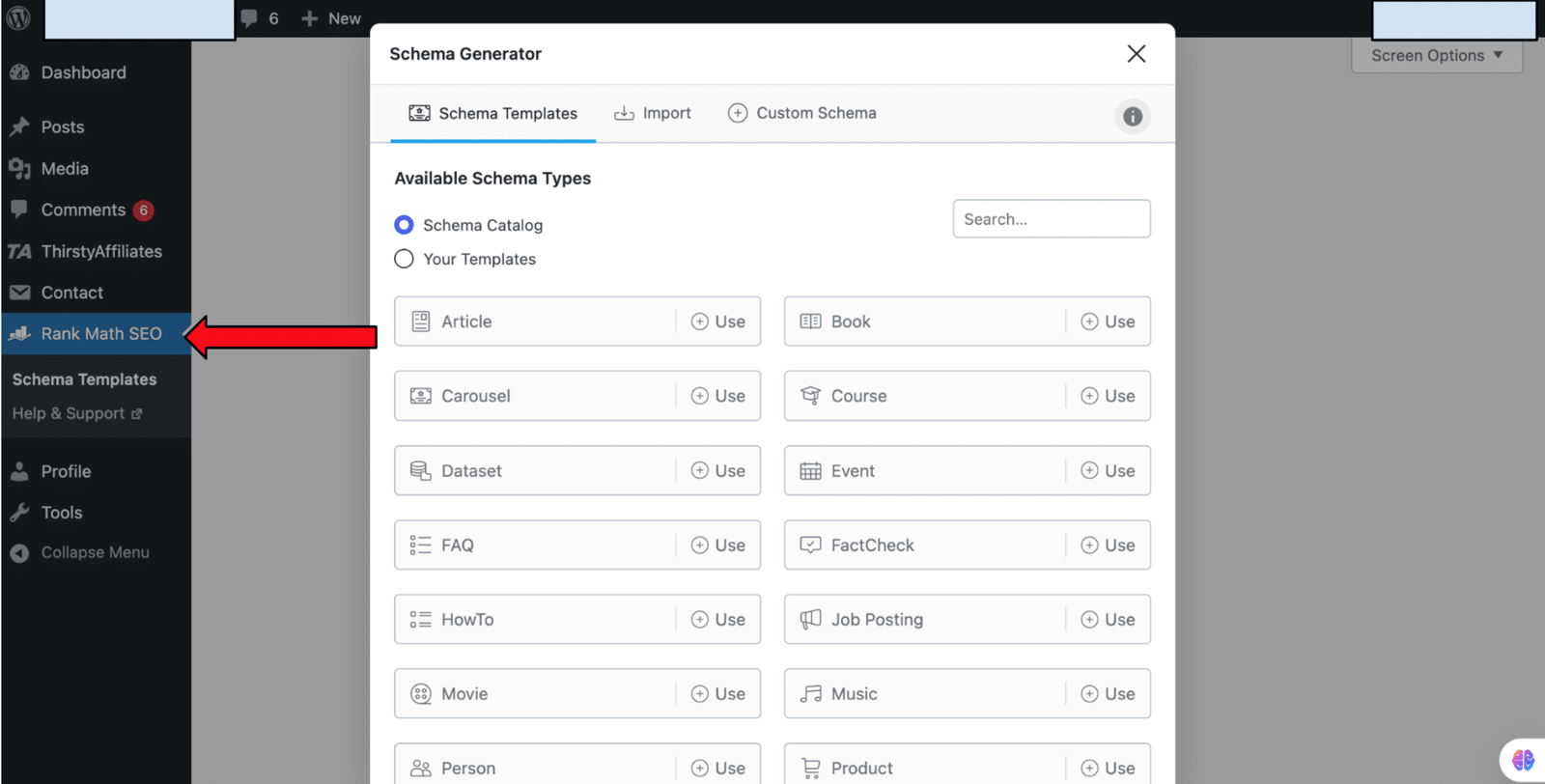Expand the Screen Options dropdown
The image size is (1545, 784).
point(1437,56)
